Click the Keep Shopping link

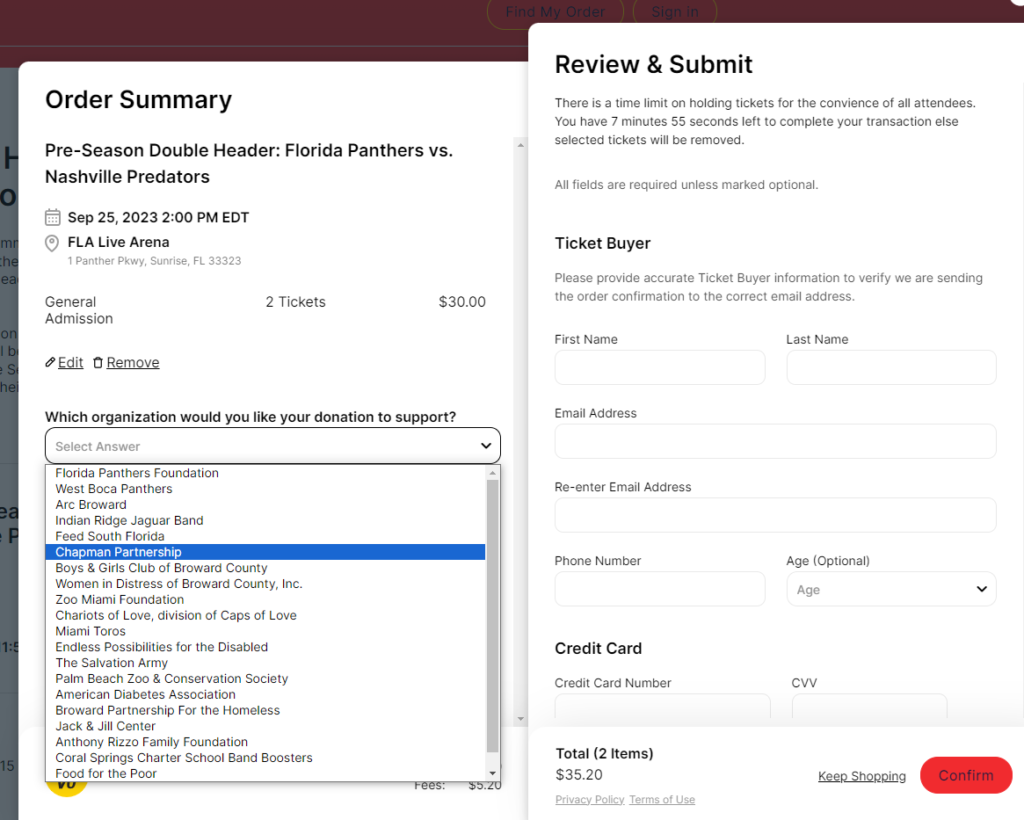[x=862, y=776]
